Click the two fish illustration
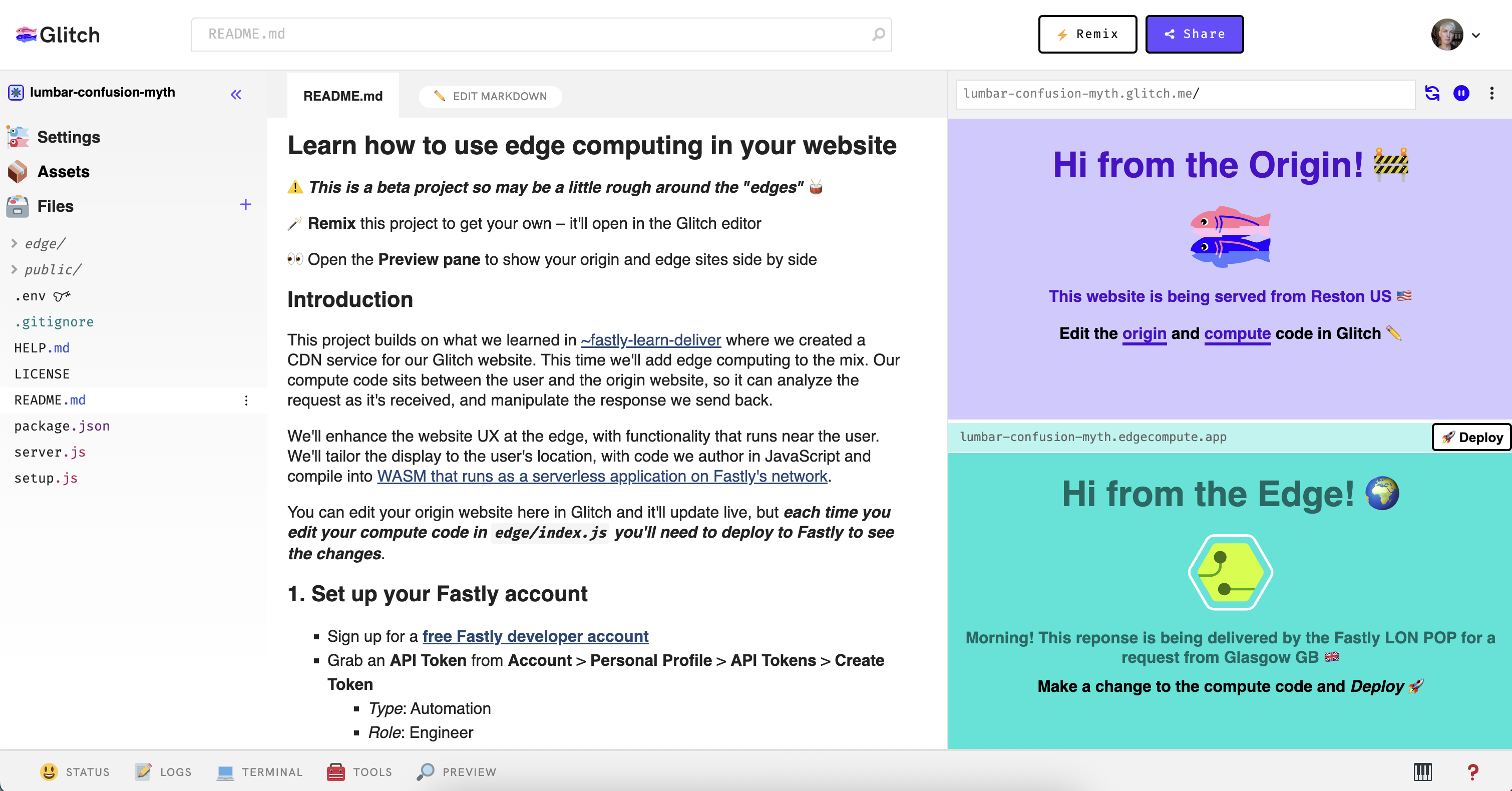The image size is (1512, 791). [x=1230, y=236]
